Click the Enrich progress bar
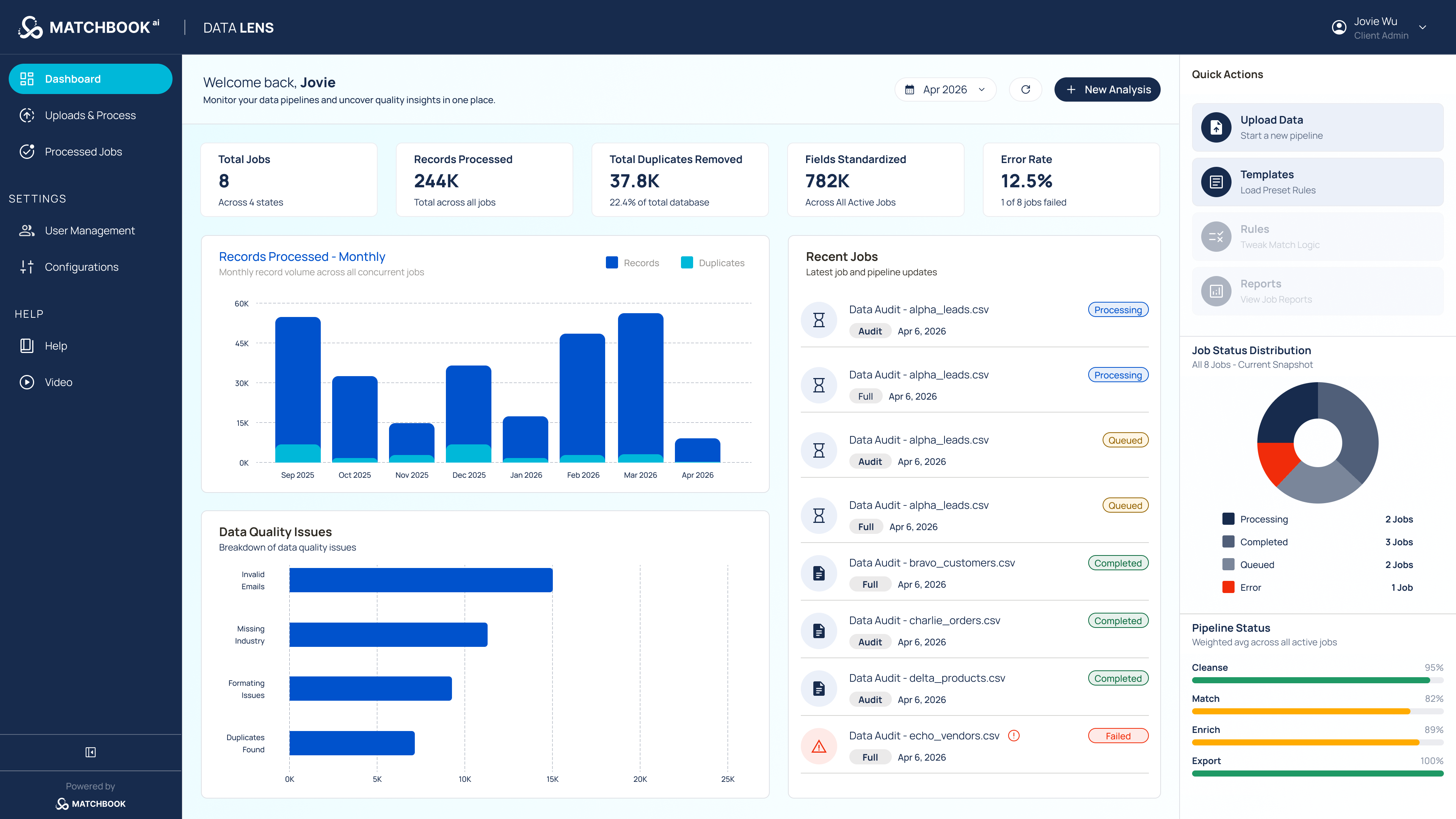Image resolution: width=1456 pixels, height=819 pixels. (1318, 743)
